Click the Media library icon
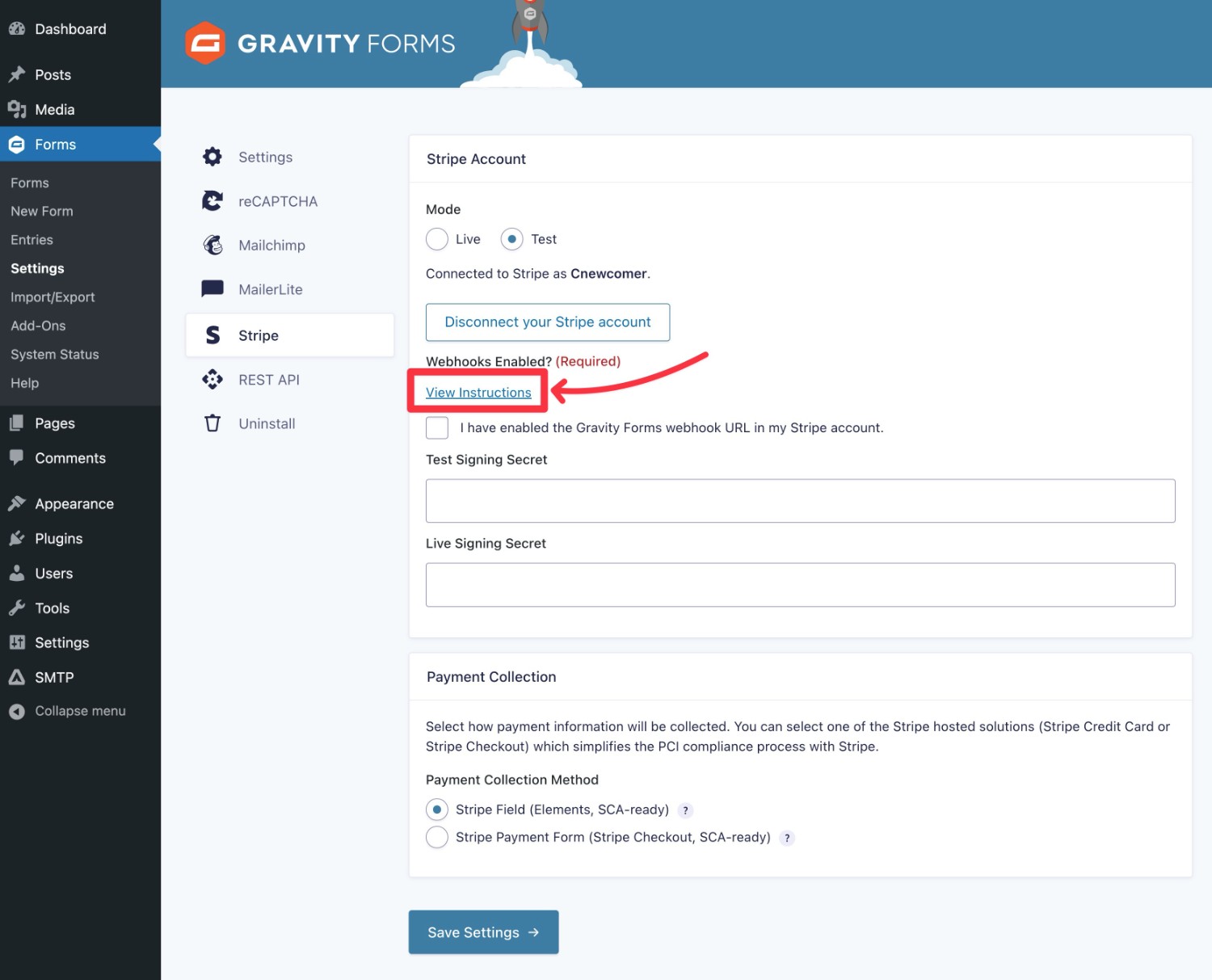The image size is (1212, 980). pos(17,109)
